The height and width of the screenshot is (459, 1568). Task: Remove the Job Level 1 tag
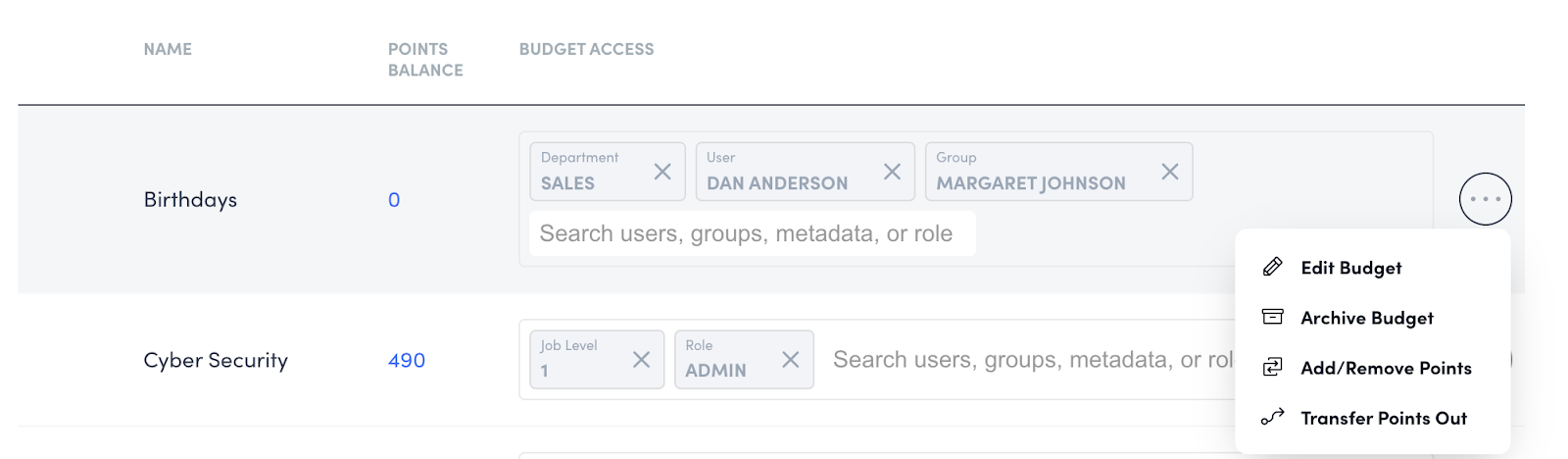[x=641, y=360]
